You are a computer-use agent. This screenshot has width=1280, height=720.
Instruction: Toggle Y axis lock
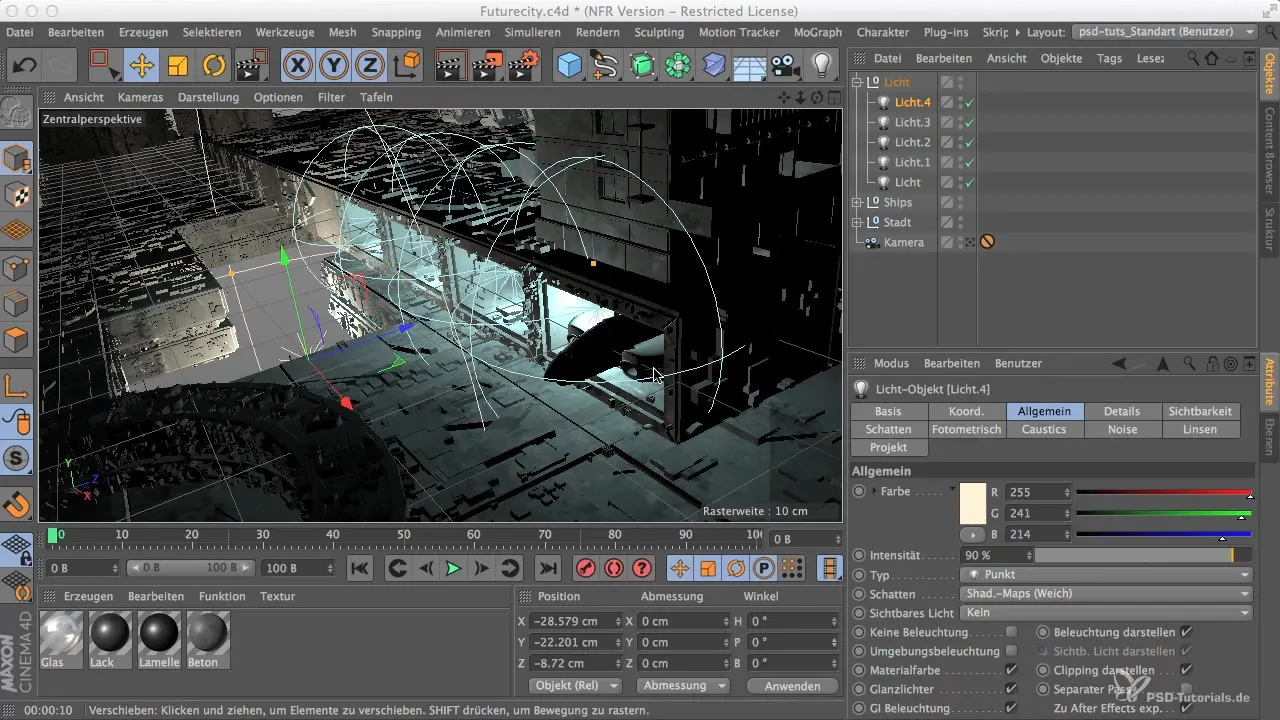333,66
